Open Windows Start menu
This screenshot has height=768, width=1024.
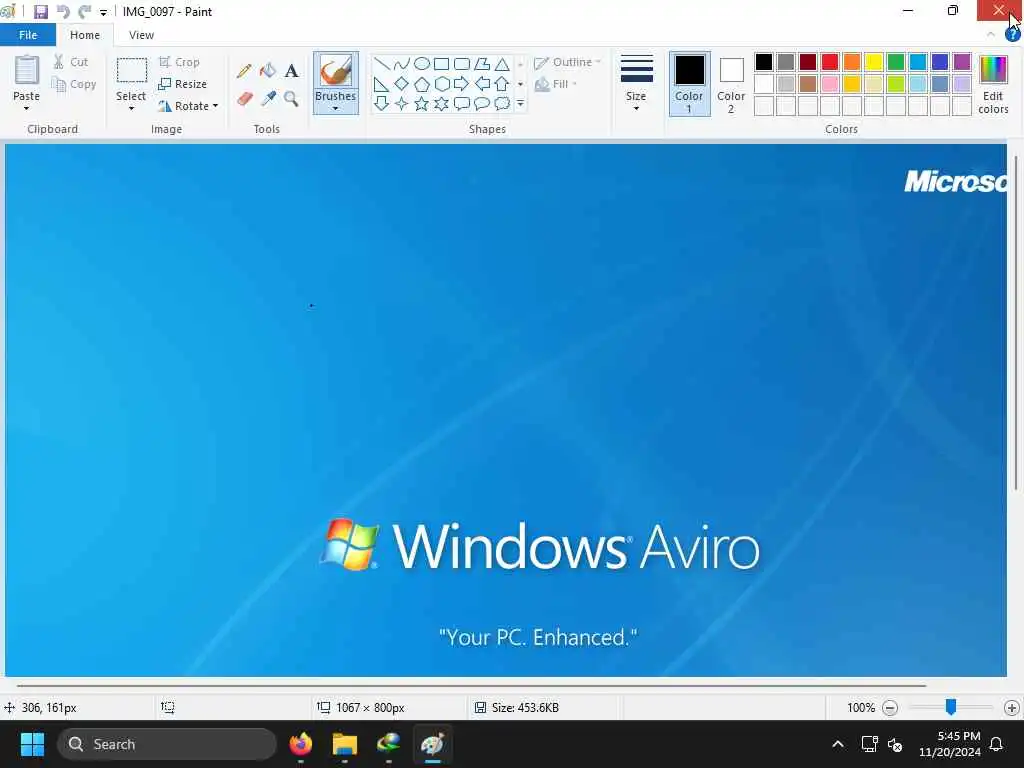click(32, 744)
